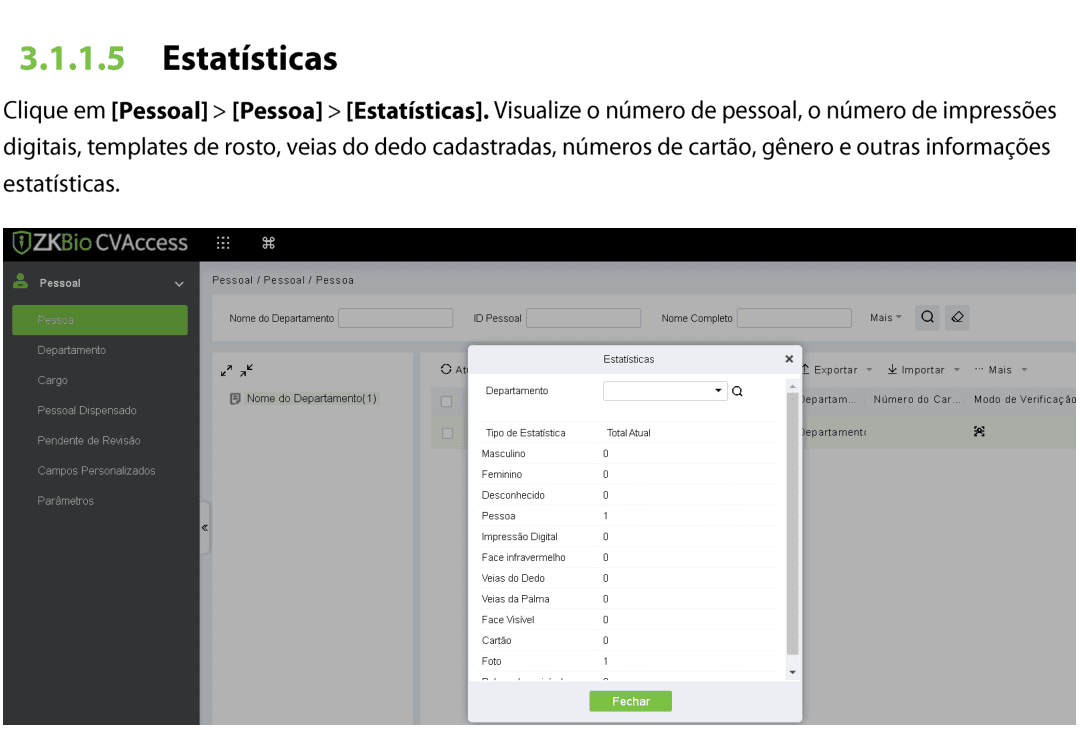
Task: Click the ZKBio CVAccess logo
Action: point(100,243)
